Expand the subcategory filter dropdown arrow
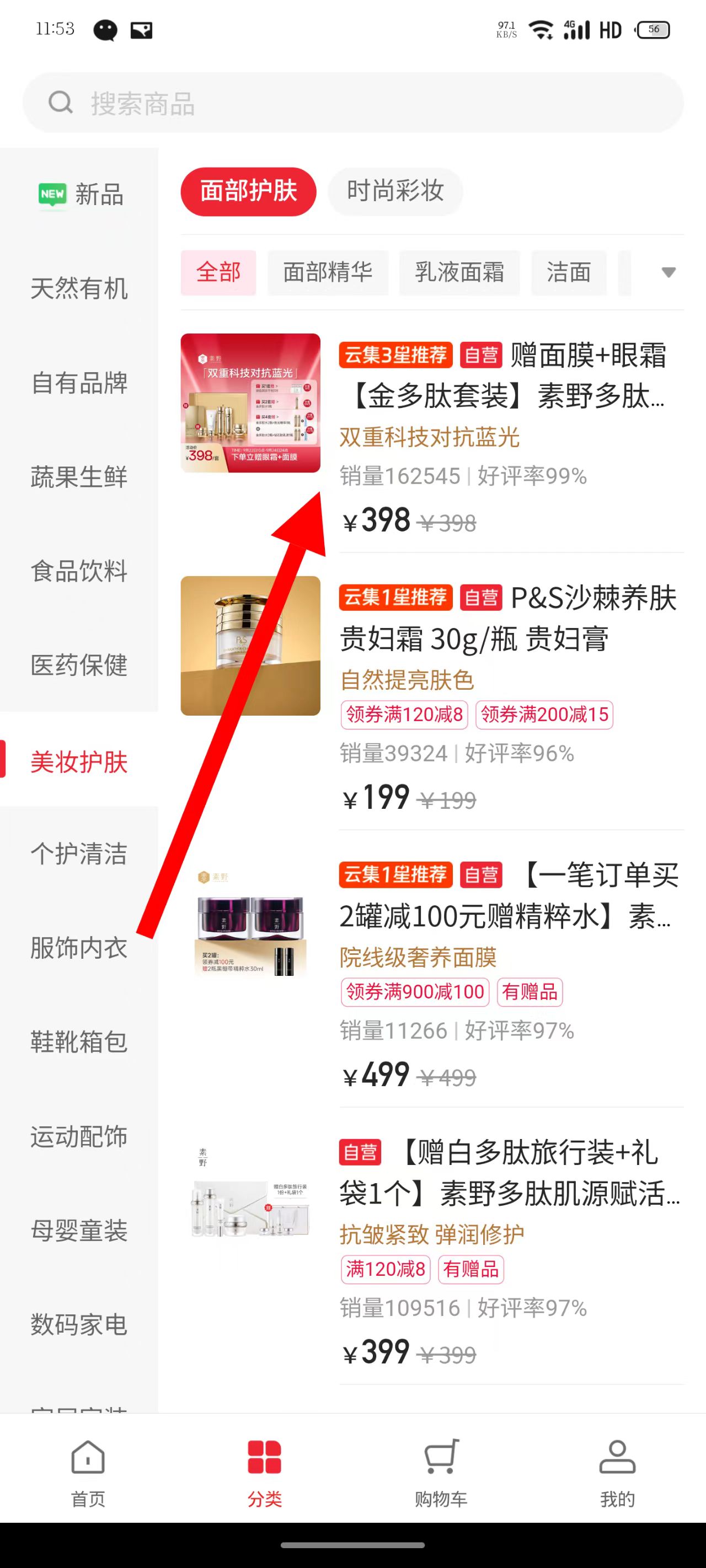 coord(668,272)
